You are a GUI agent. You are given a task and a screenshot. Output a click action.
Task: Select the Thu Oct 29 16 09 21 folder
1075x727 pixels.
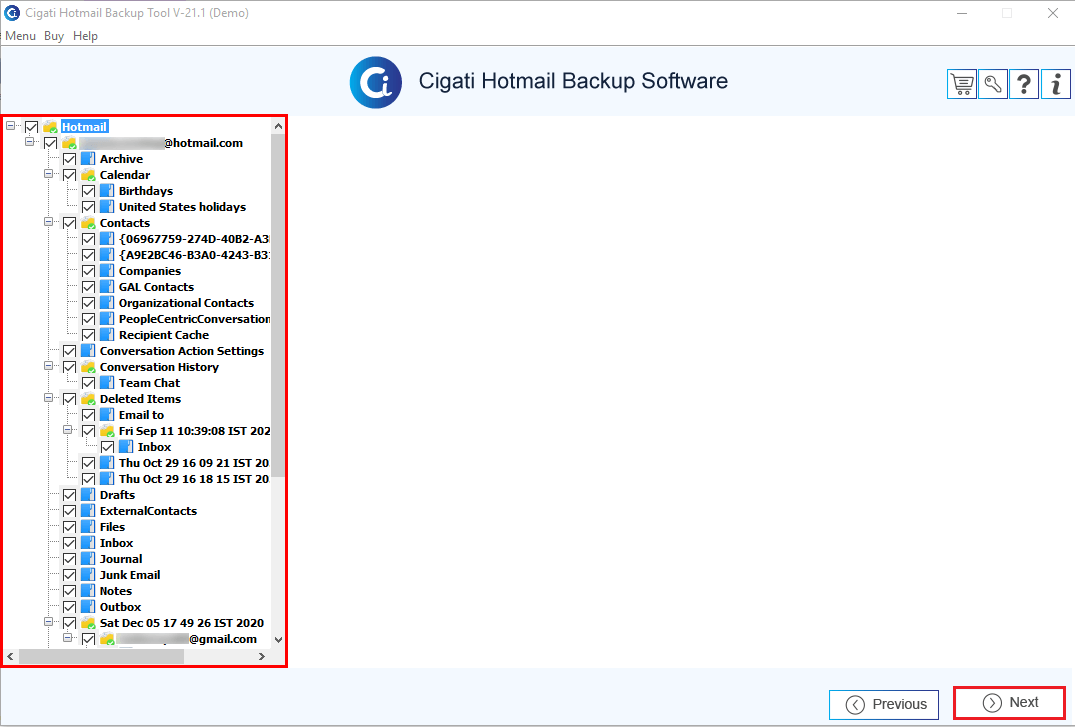194,463
